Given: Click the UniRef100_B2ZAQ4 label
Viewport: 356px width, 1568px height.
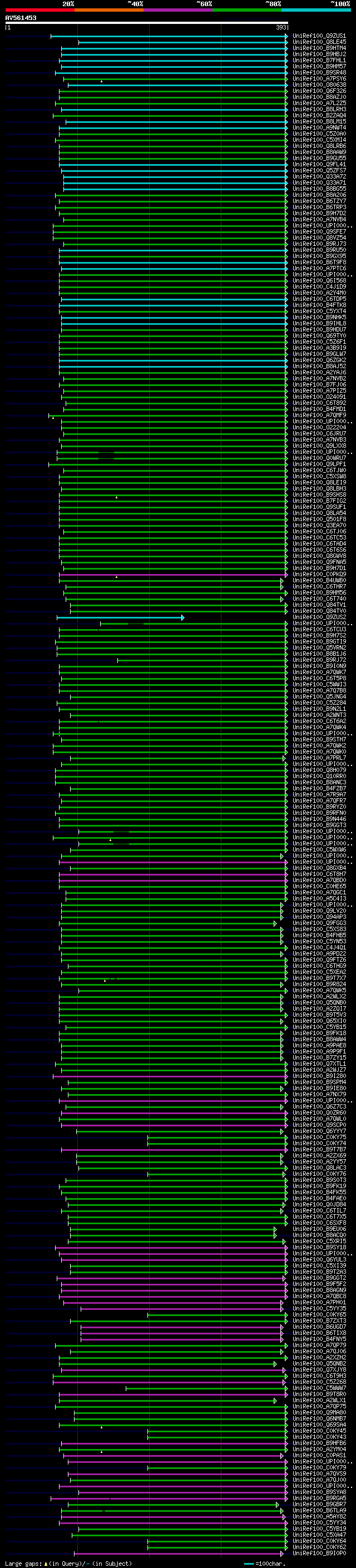Looking at the screenshot, I should pos(319,116).
